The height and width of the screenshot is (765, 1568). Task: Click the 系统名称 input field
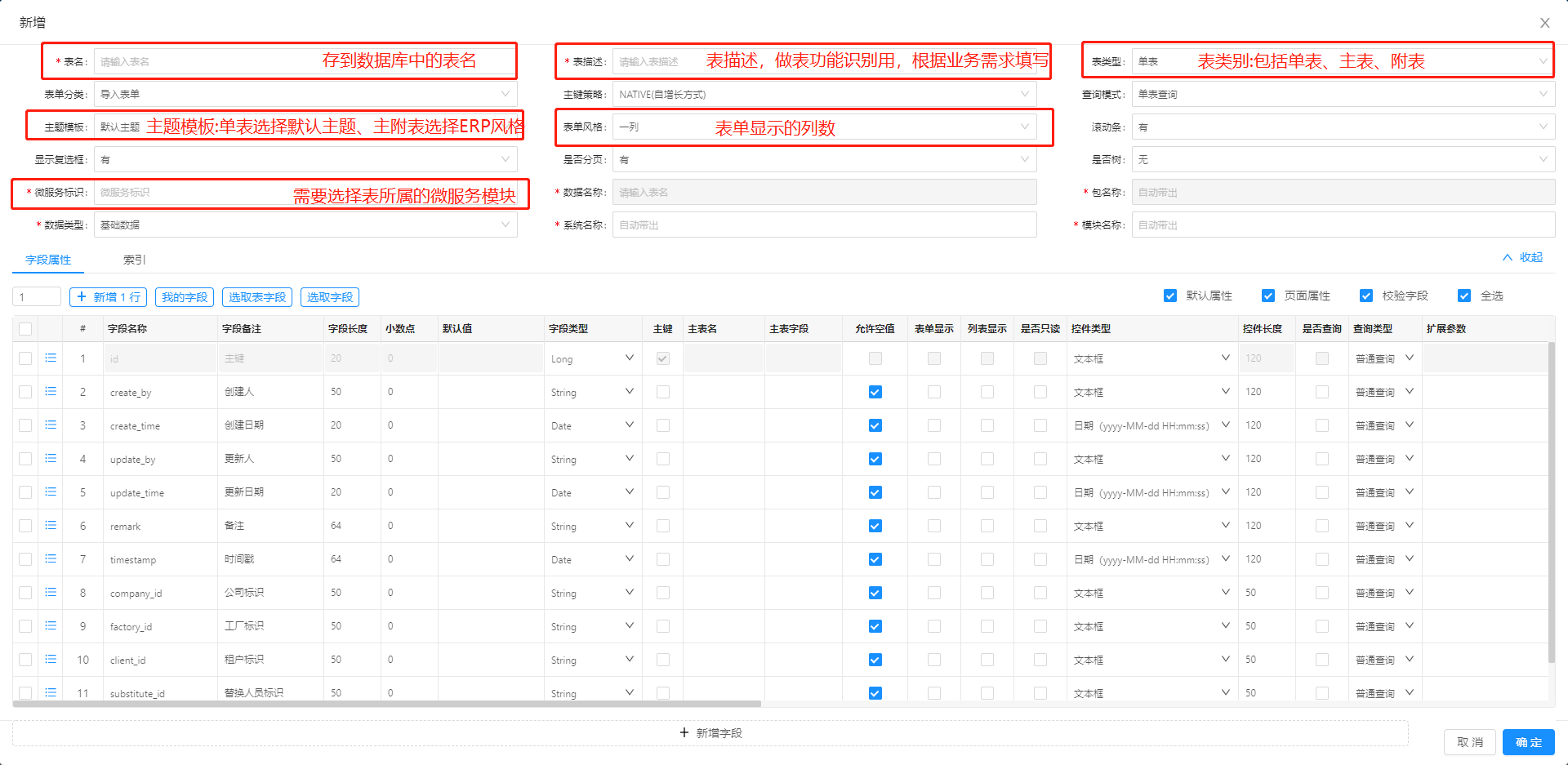tap(825, 225)
